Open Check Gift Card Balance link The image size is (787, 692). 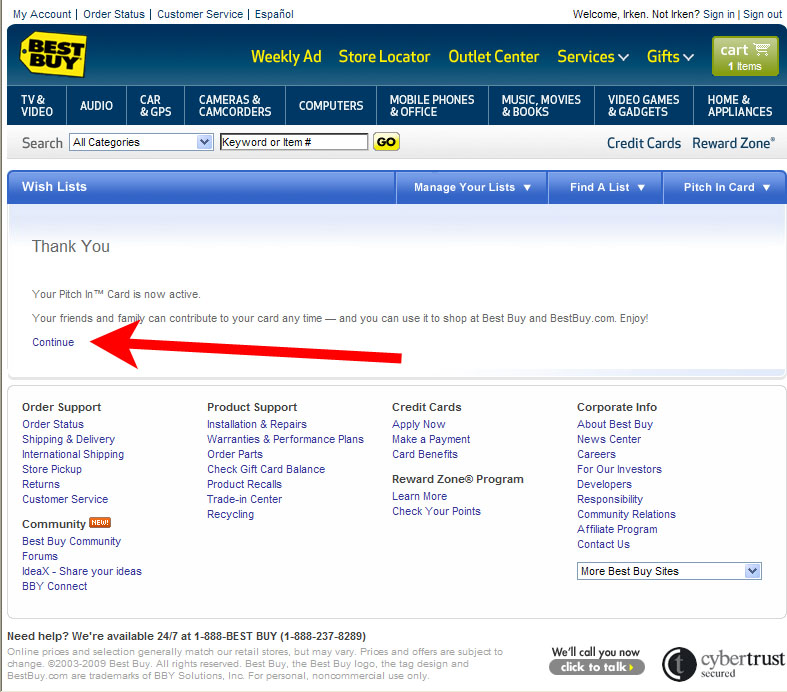(266, 469)
